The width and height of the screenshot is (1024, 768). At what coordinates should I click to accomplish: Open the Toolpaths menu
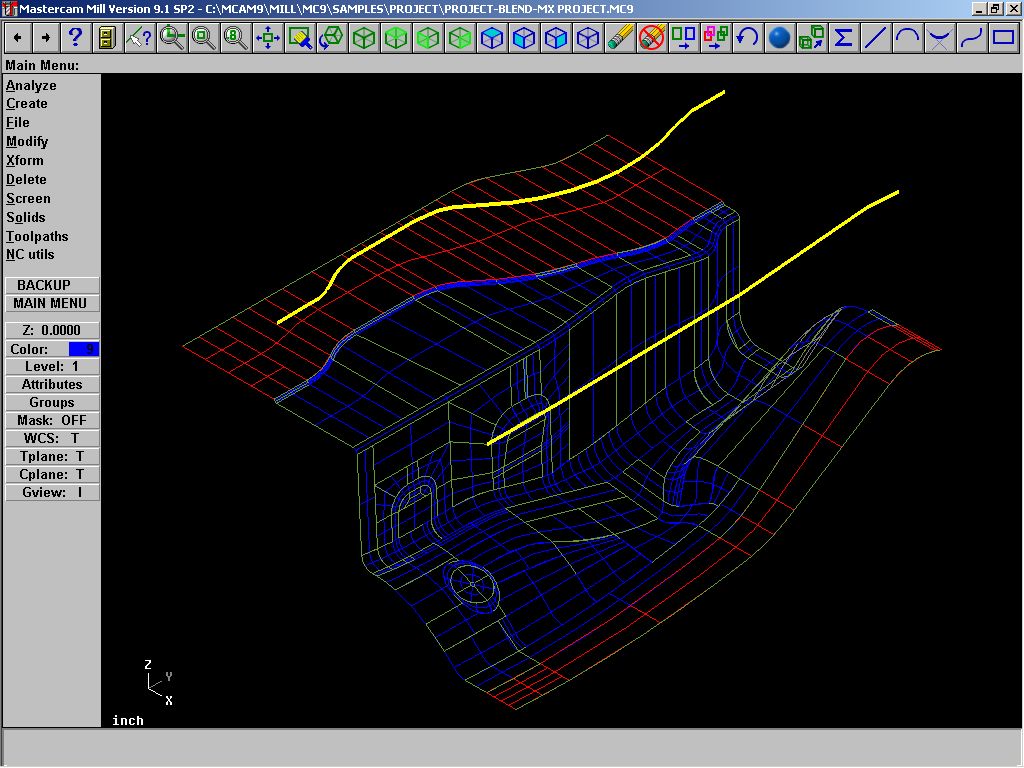click(37, 236)
